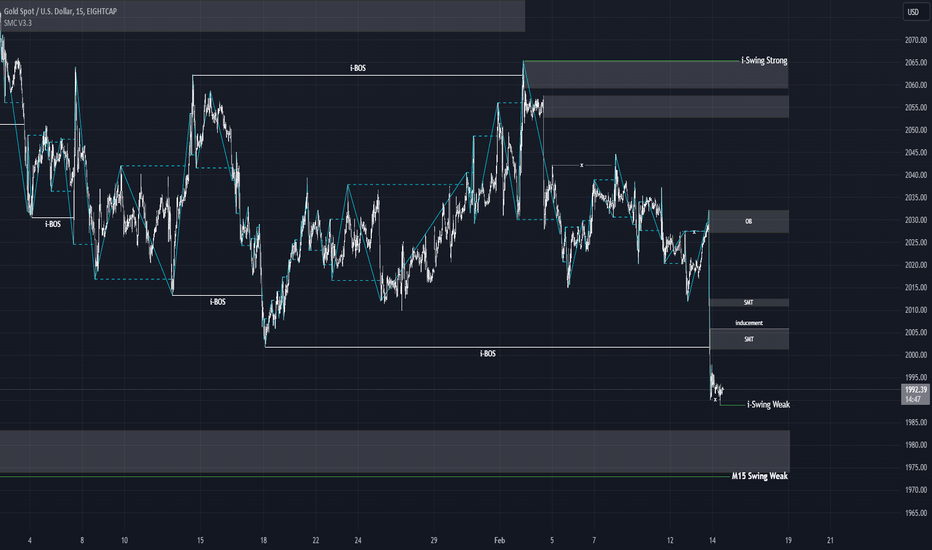Select the M15 Swing Weak label

tap(760, 476)
